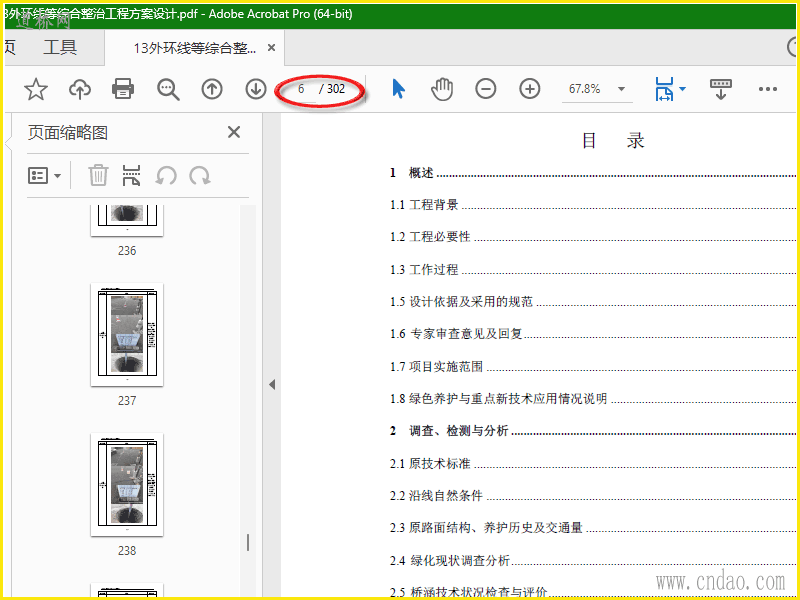Click the current page number field
This screenshot has height=600, width=800.
pyautogui.click(x=302, y=89)
